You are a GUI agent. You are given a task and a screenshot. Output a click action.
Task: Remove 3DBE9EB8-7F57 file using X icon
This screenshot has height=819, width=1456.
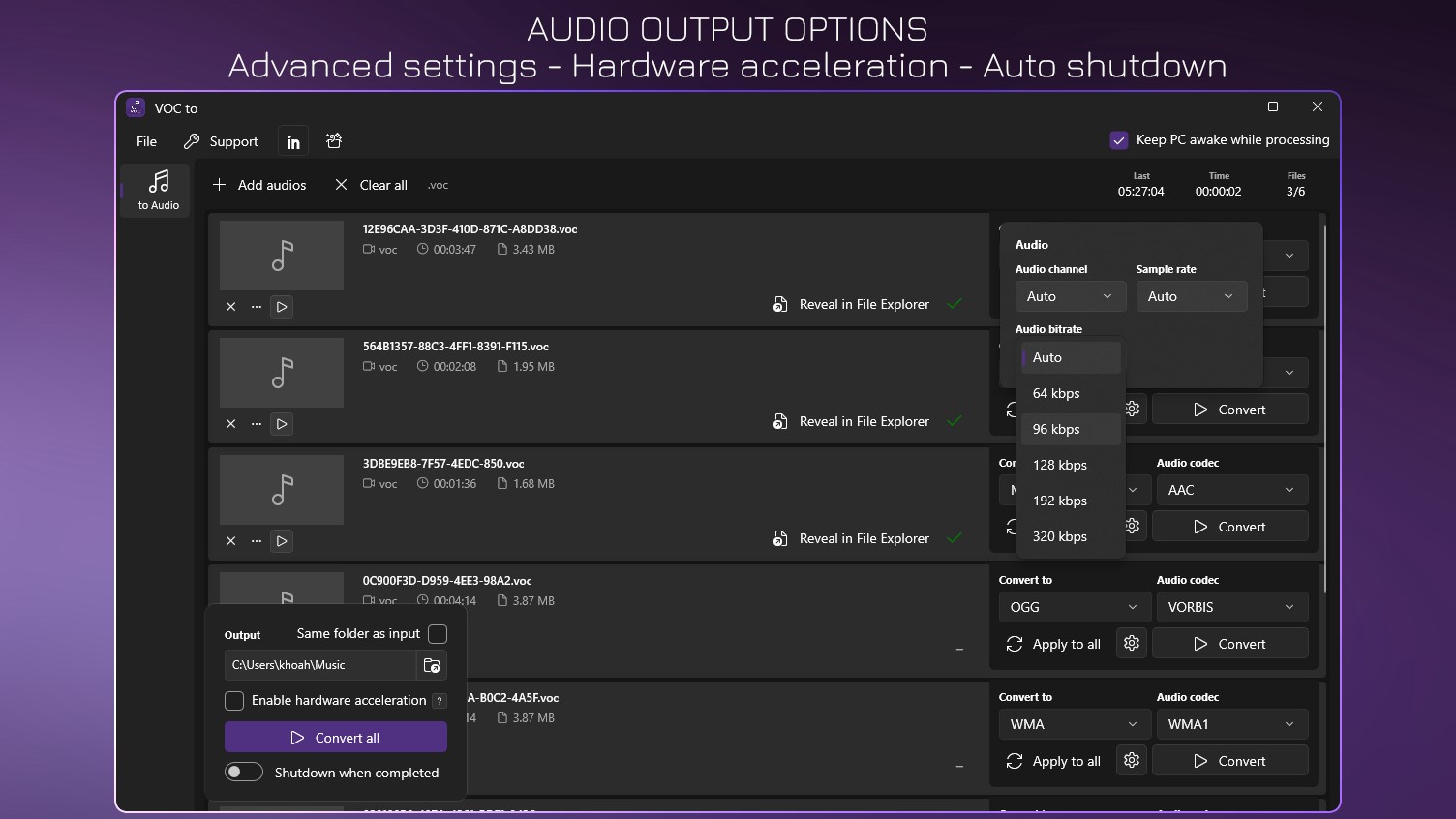coord(230,541)
